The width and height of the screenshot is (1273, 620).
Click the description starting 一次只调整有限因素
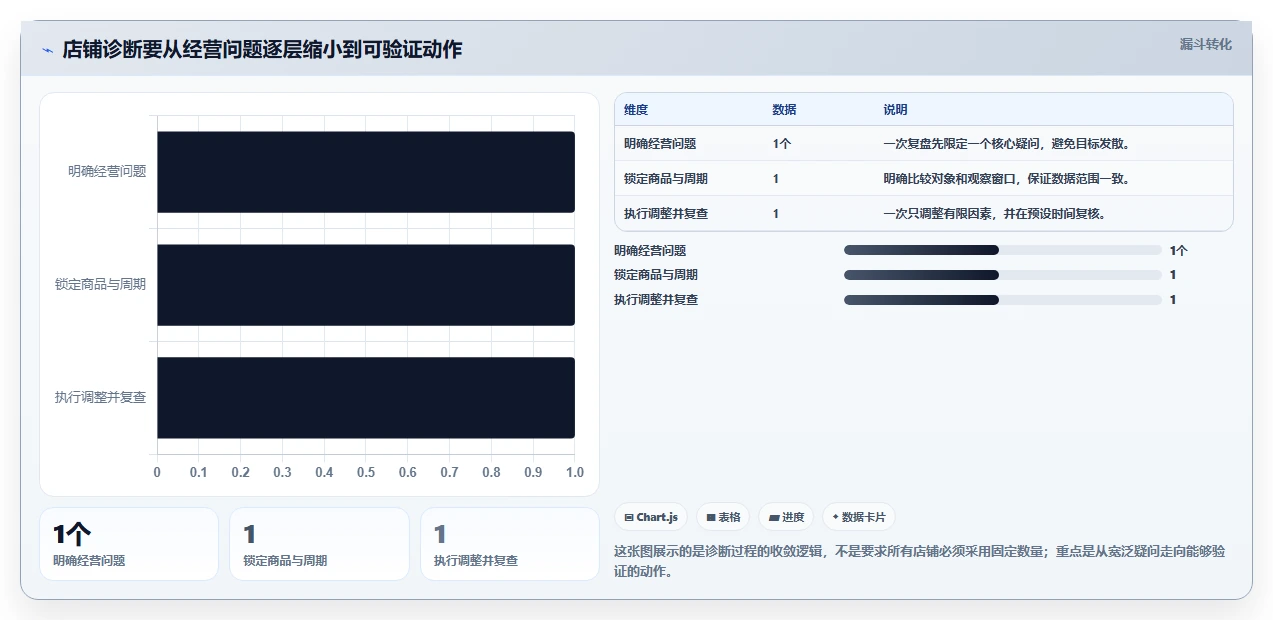(994, 214)
